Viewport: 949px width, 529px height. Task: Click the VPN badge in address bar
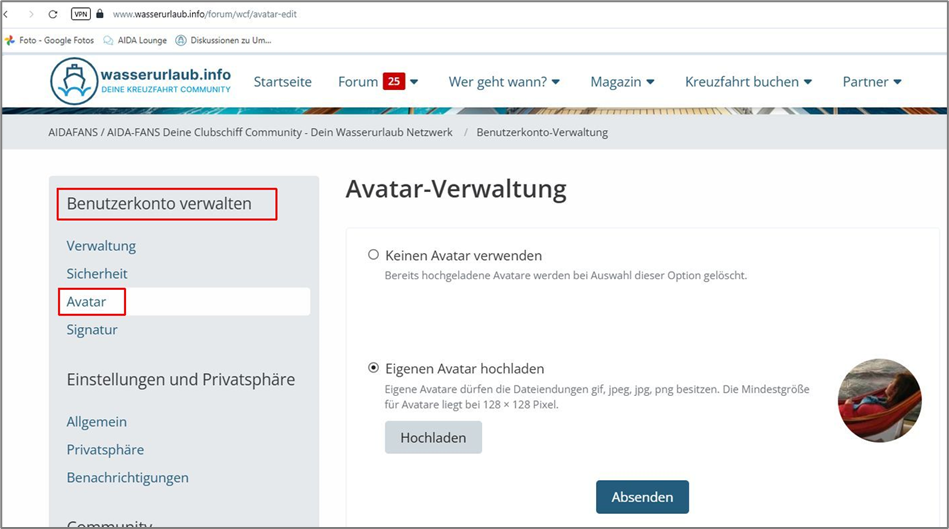(81, 15)
